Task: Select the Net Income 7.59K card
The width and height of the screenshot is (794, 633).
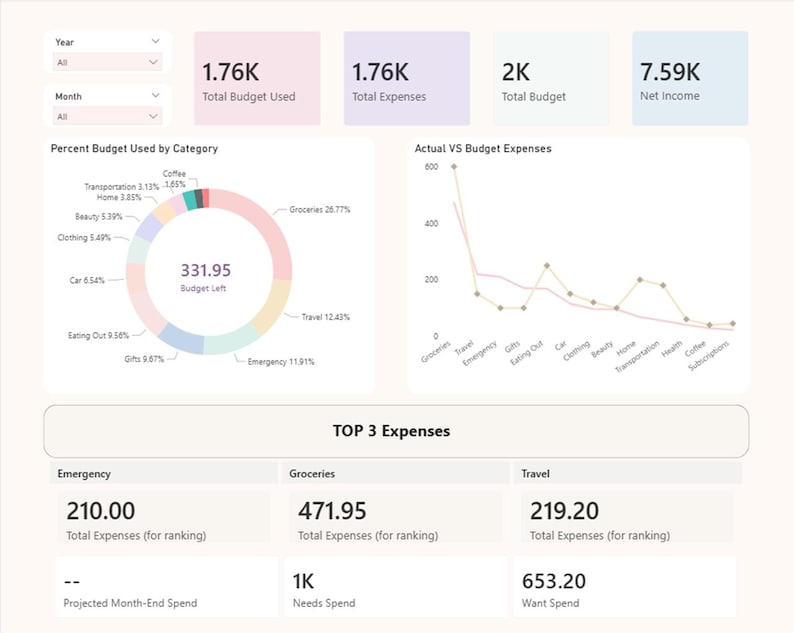Action: (690, 78)
